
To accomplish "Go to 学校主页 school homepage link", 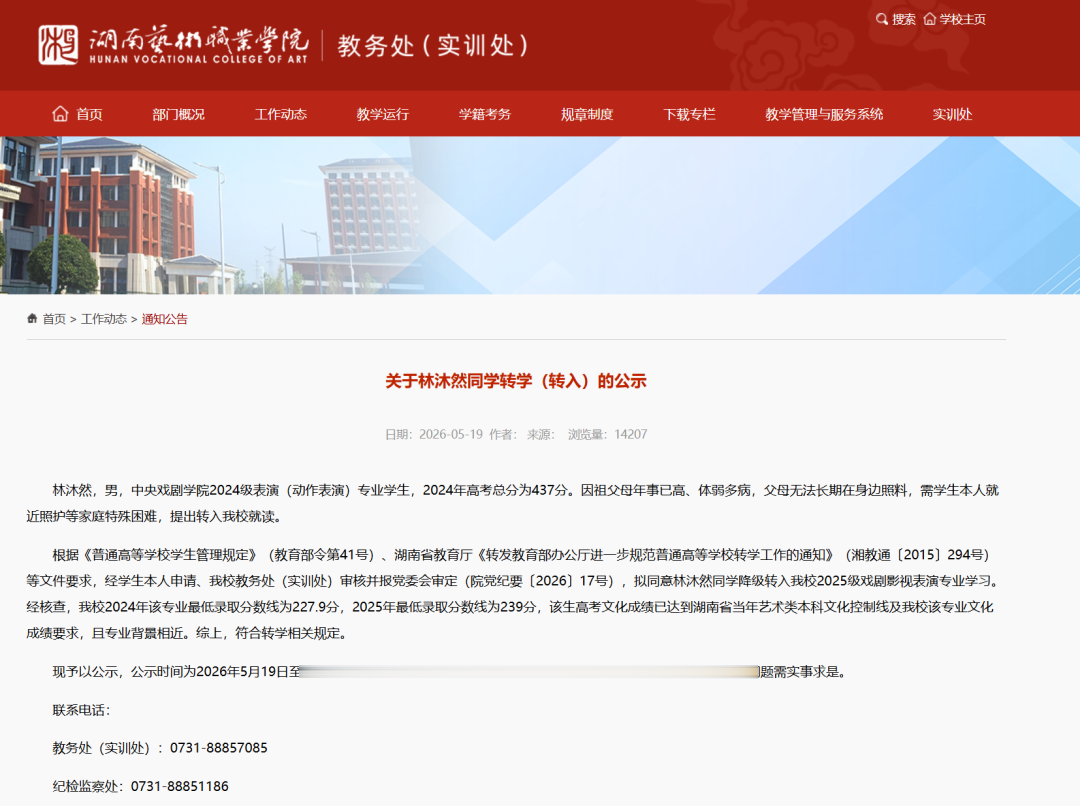I will [962, 19].
